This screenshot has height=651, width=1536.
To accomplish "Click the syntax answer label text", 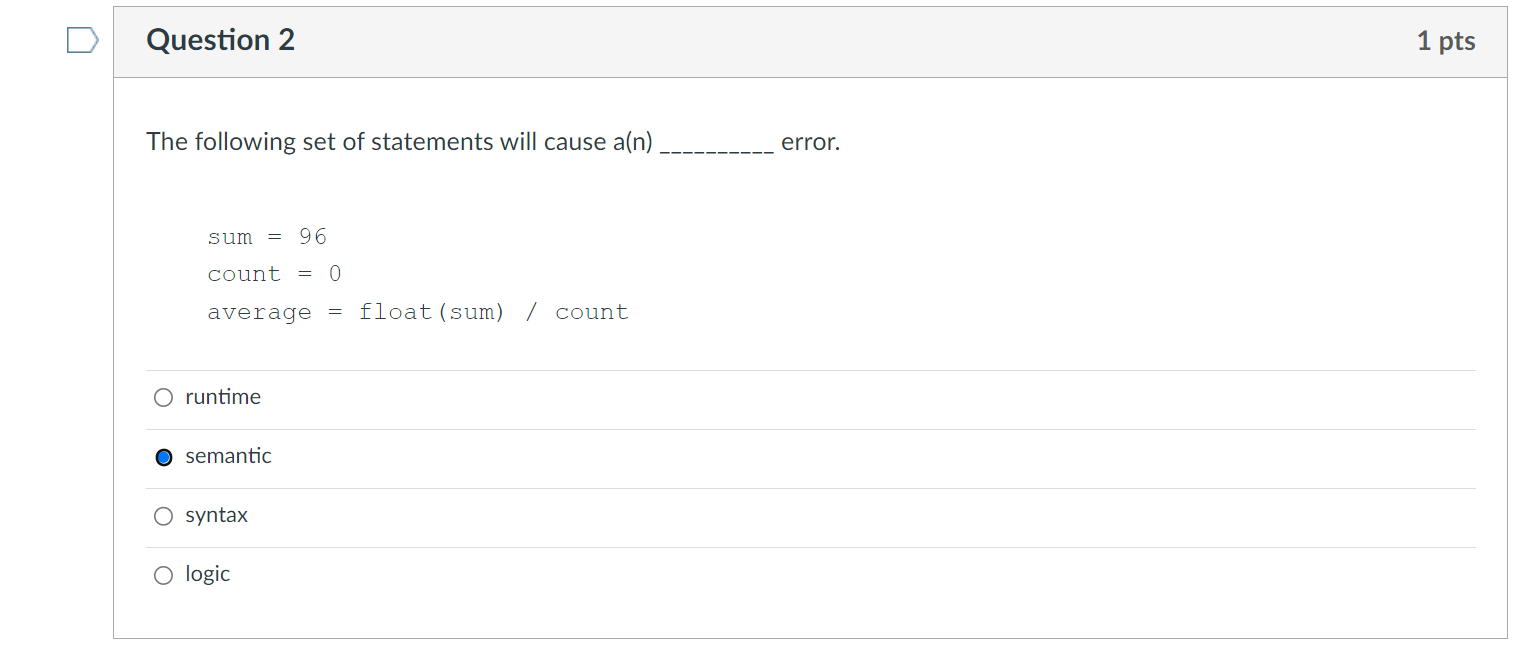I will [x=217, y=515].
